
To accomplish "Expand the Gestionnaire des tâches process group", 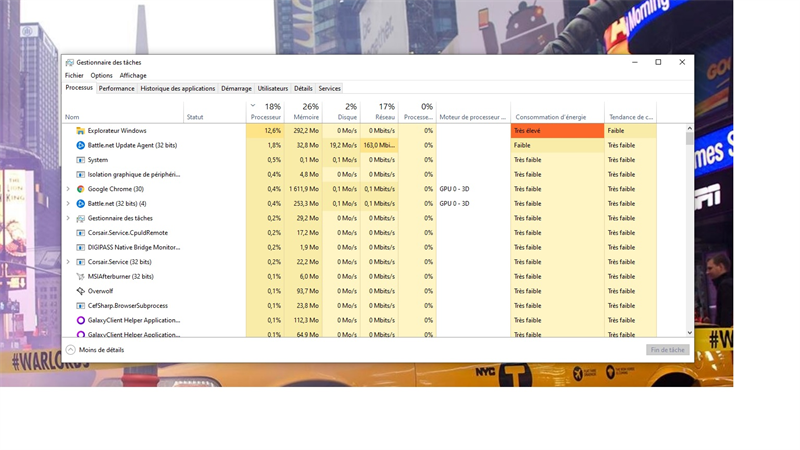I will point(68,218).
